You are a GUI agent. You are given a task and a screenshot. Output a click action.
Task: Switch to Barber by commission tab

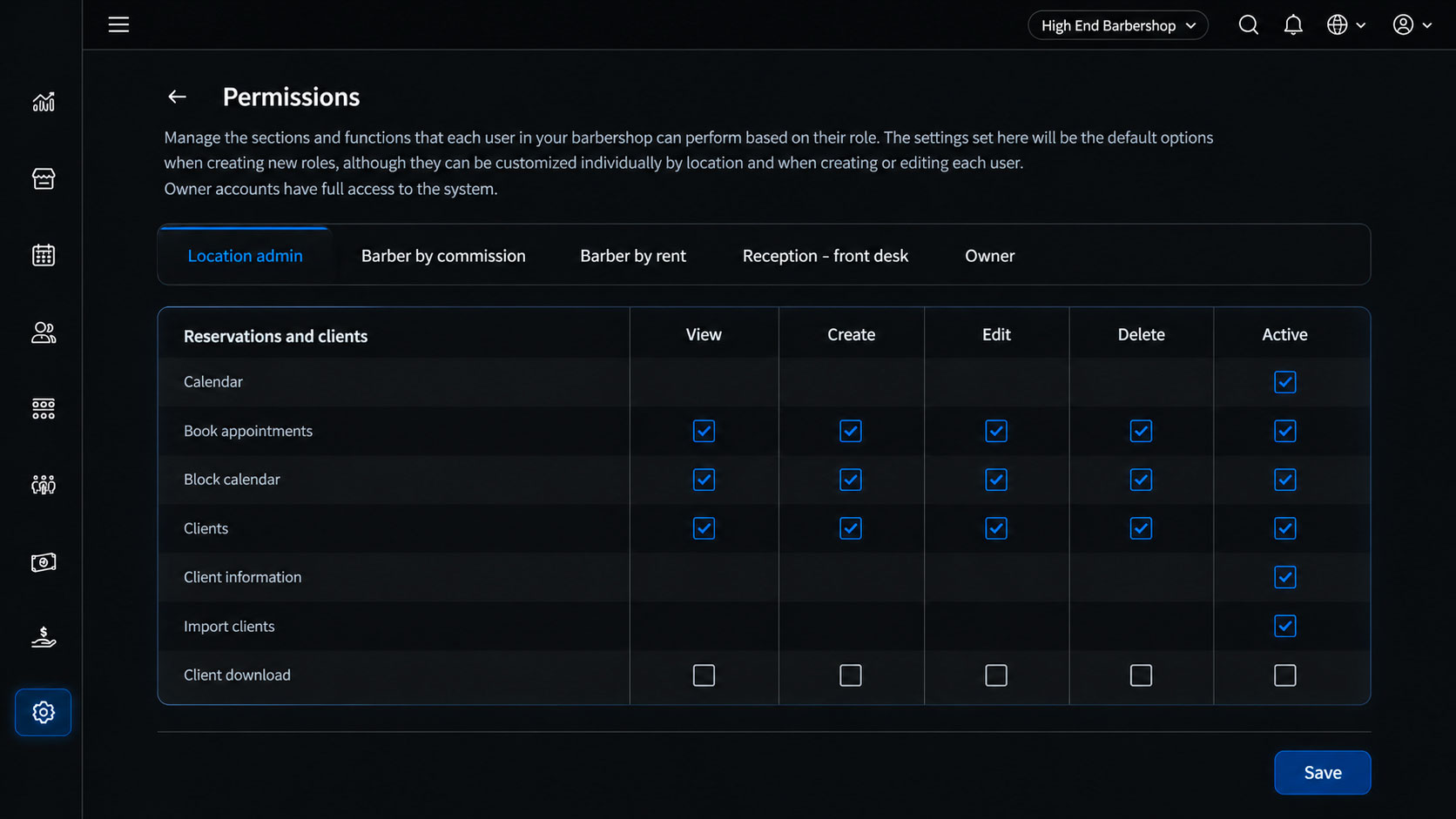(443, 256)
